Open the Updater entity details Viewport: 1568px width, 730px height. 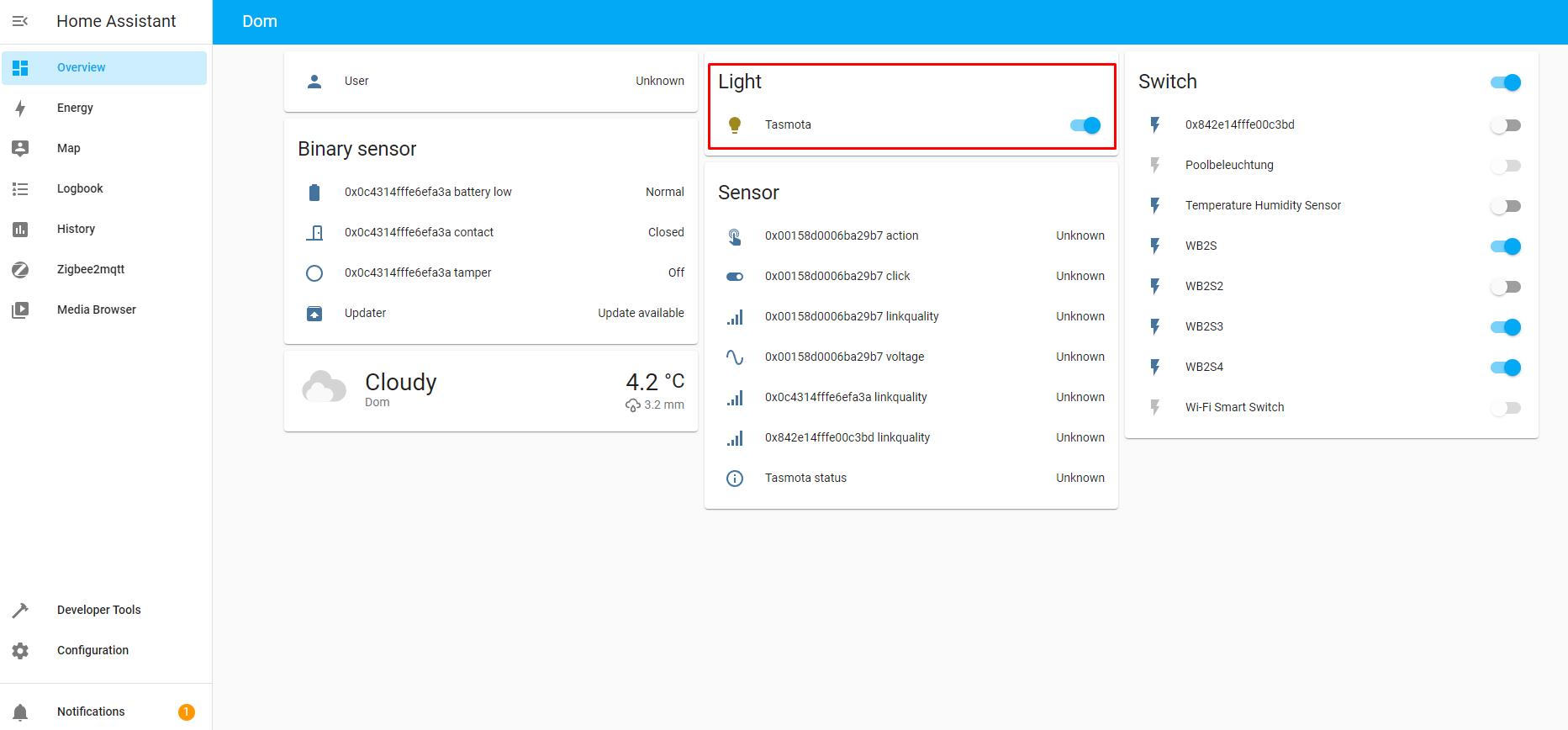click(491, 313)
